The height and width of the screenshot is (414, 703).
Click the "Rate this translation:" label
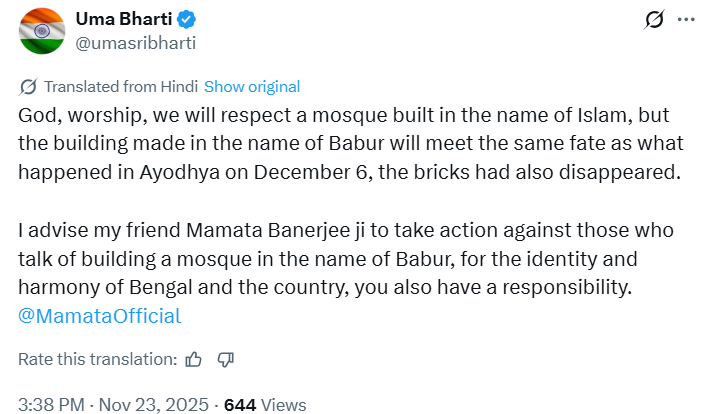[x=98, y=358]
